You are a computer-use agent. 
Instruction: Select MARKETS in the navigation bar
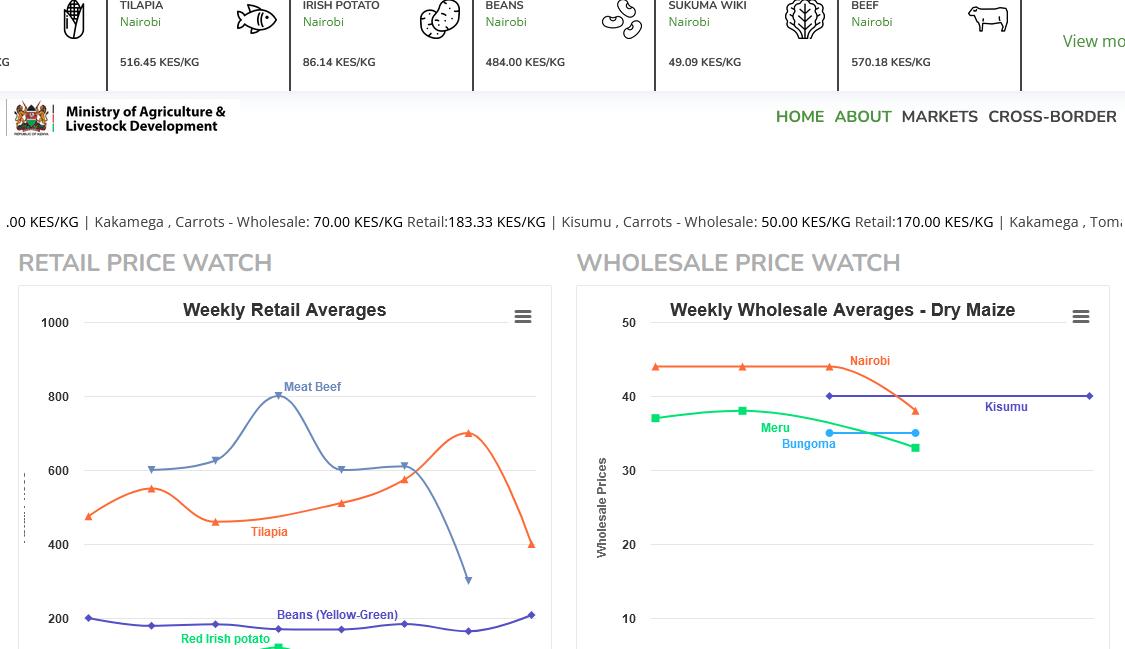[940, 117]
